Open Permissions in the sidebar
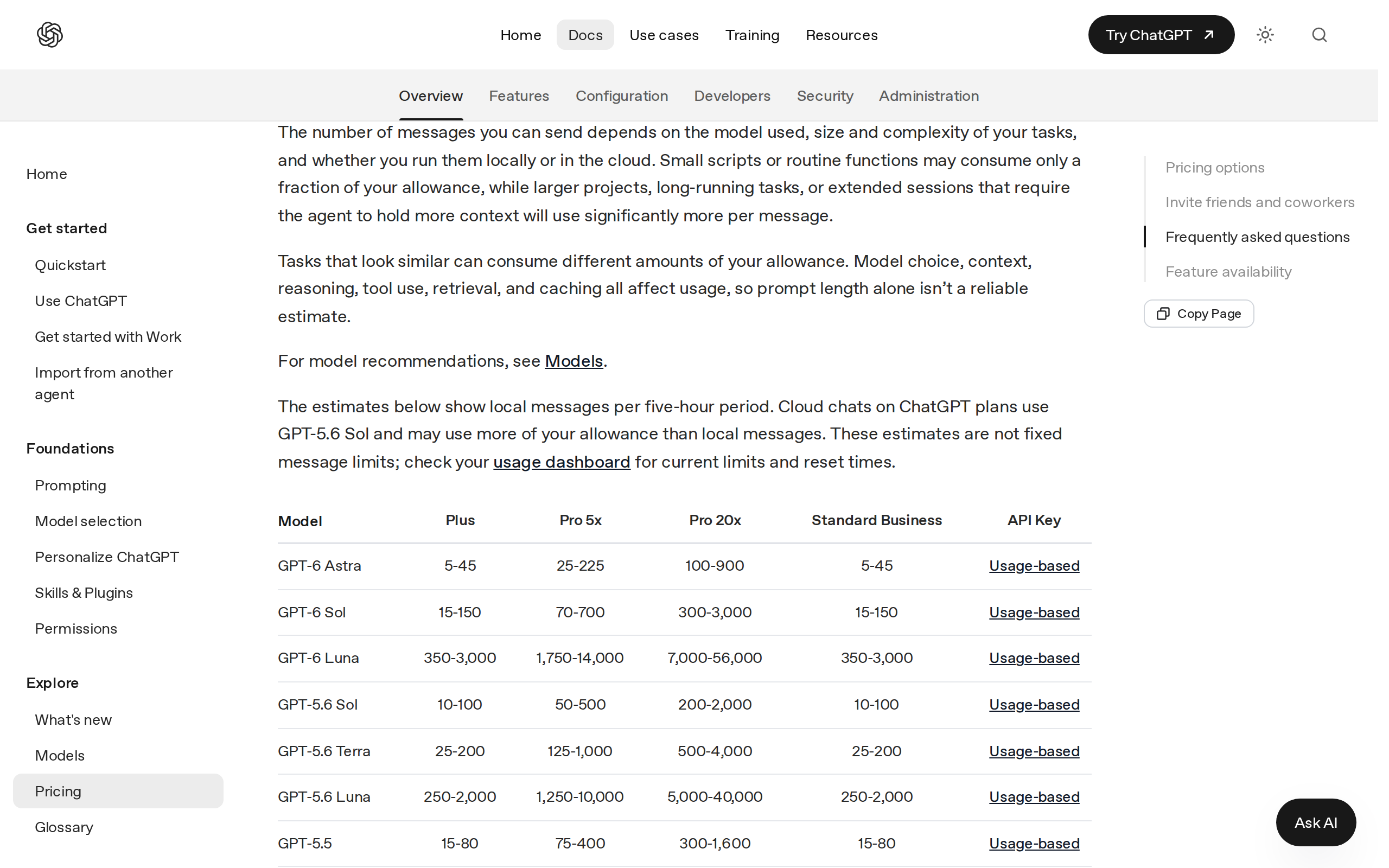1389x868 pixels. (x=76, y=629)
